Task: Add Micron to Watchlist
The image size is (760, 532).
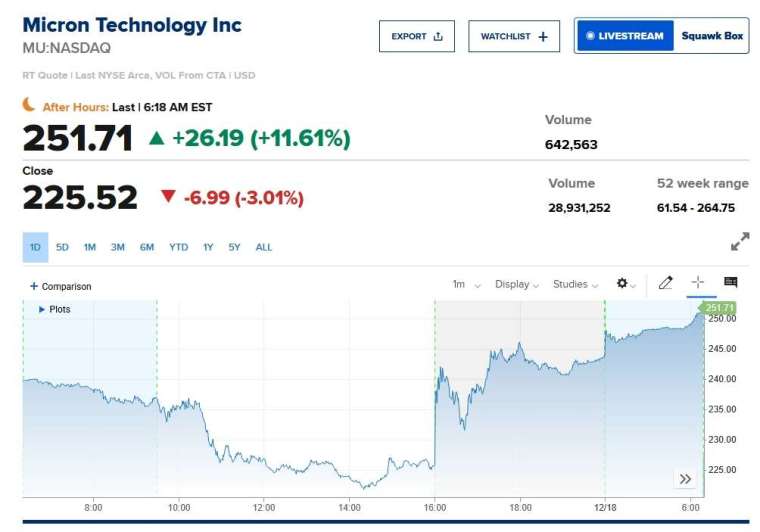Action: pos(513,36)
